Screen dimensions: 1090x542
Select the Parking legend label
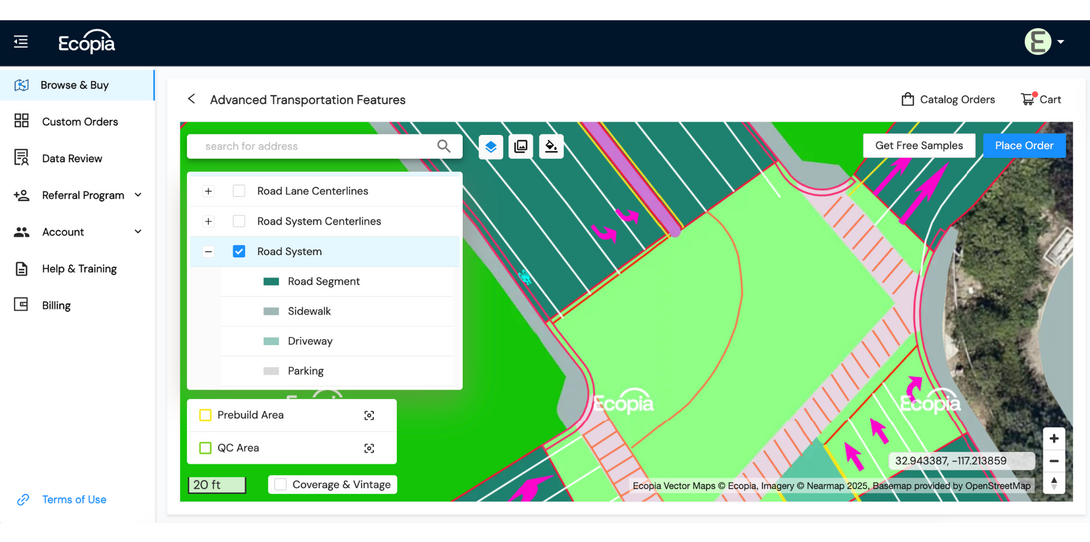306,371
